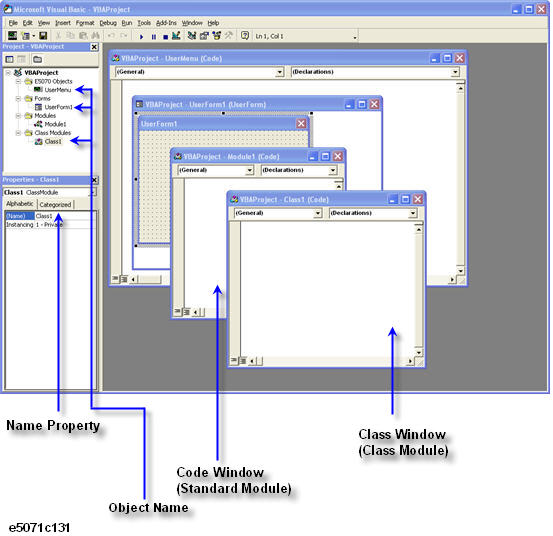
Task: Click the Find binoculars toolbar icon
Action: pos(96,36)
